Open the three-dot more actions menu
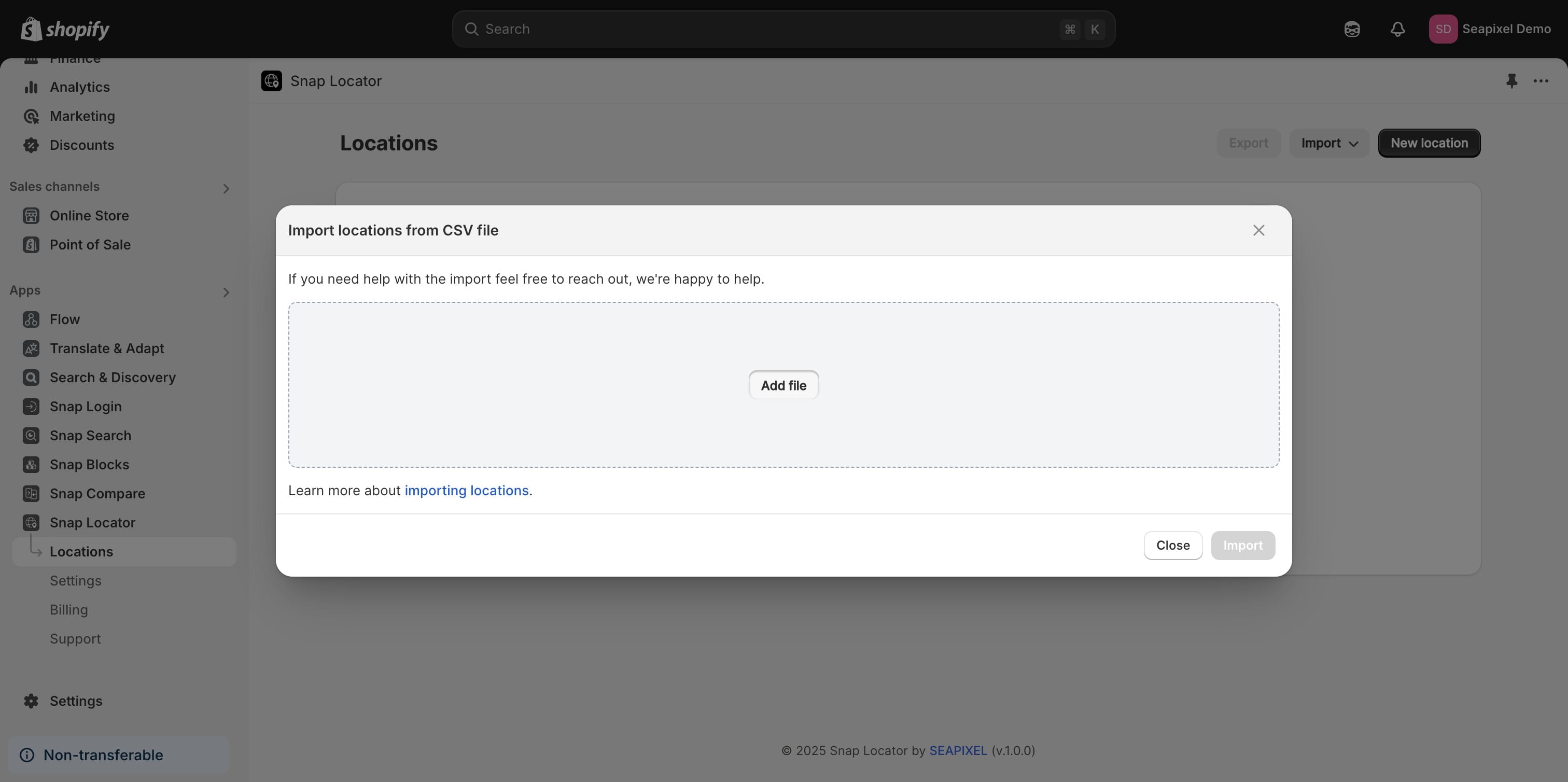This screenshot has height=782, width=1568. tap(1541, 81)
